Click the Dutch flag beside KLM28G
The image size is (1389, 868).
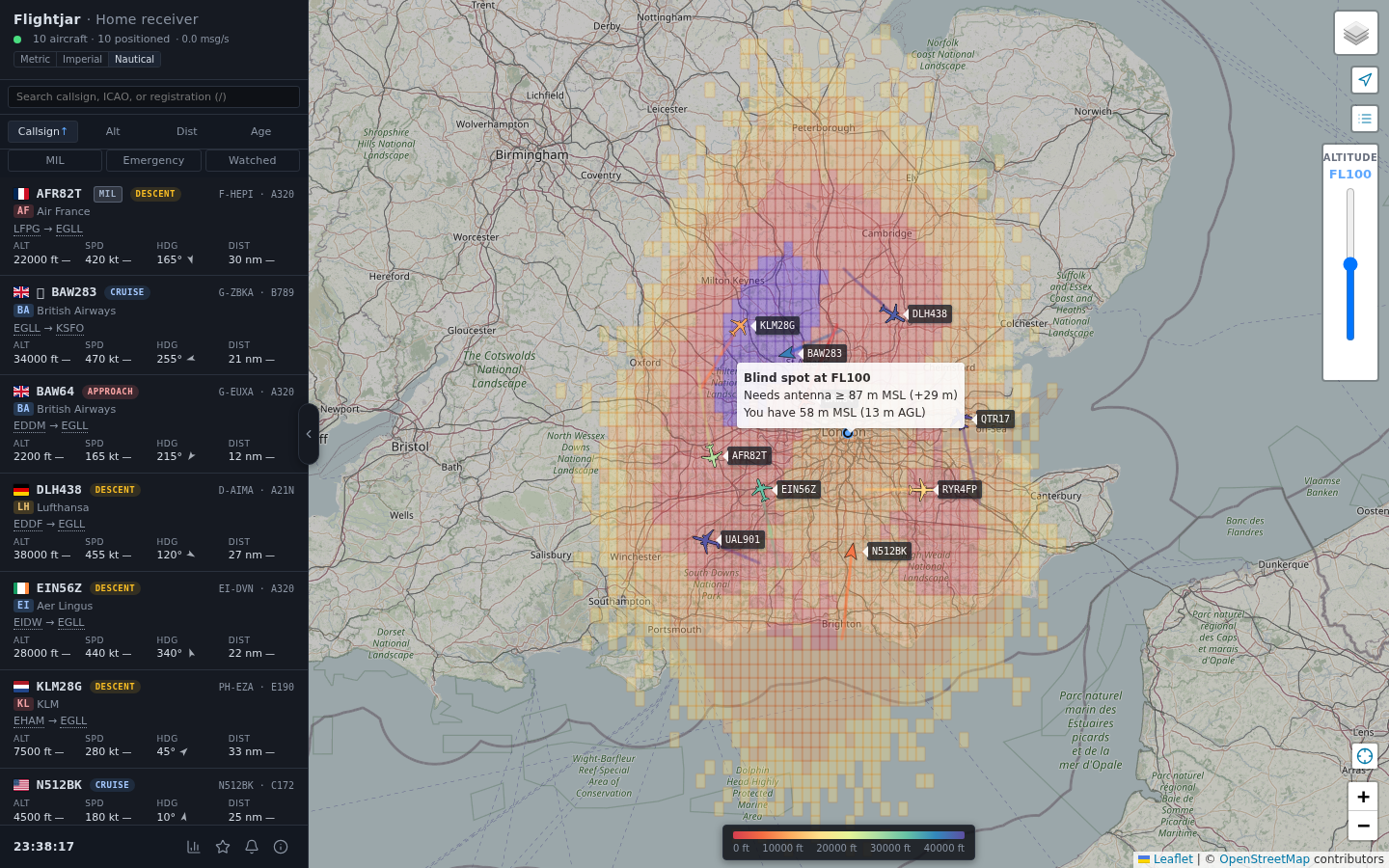coord(21,687)
